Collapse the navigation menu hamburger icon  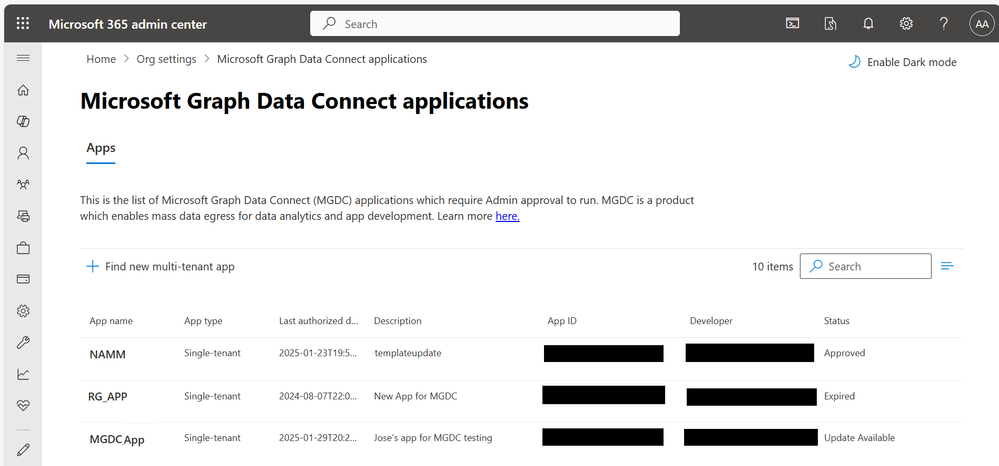click(x=23, y=58)
